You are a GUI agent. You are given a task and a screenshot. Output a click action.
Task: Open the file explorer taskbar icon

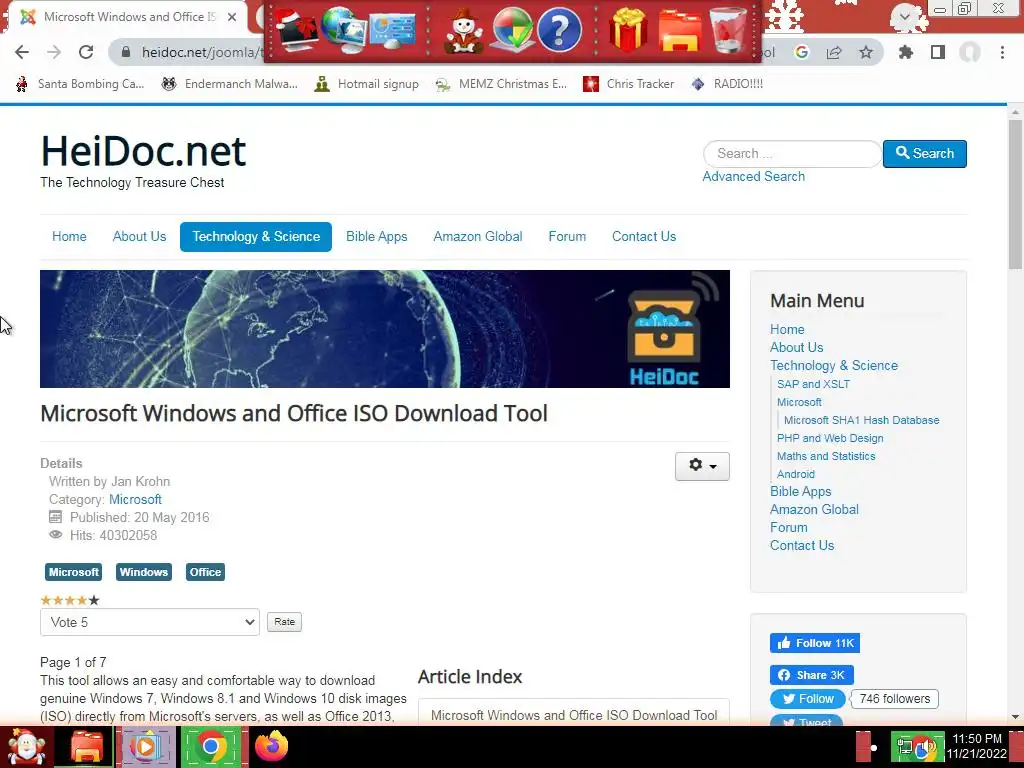point(86,747)
